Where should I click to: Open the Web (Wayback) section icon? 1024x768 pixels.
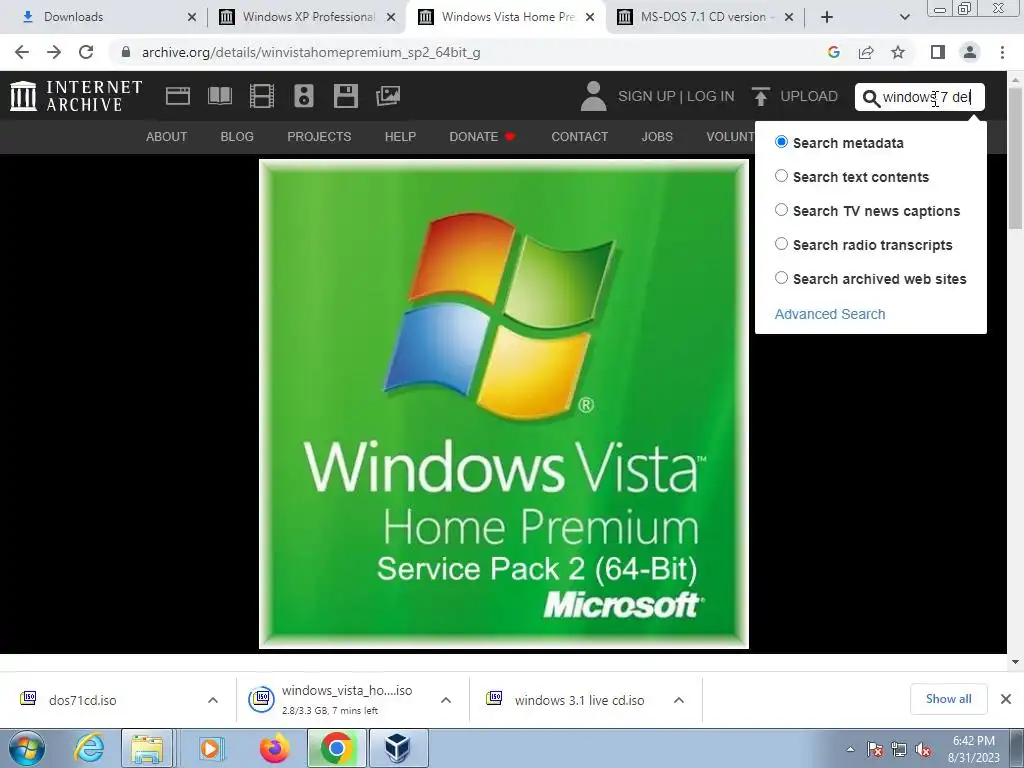178,96
